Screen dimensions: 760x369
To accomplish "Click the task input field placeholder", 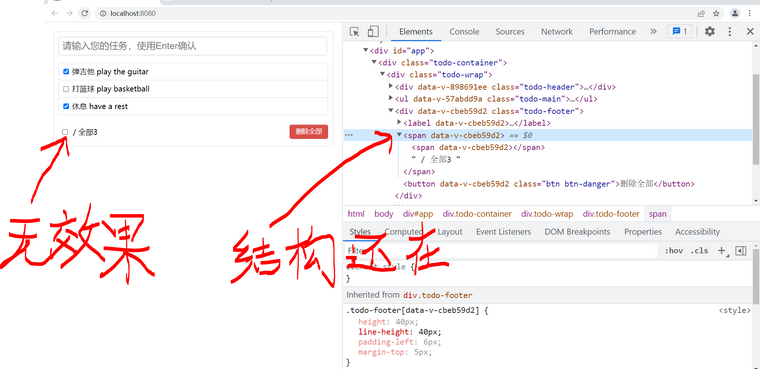I will coord(192,46).
